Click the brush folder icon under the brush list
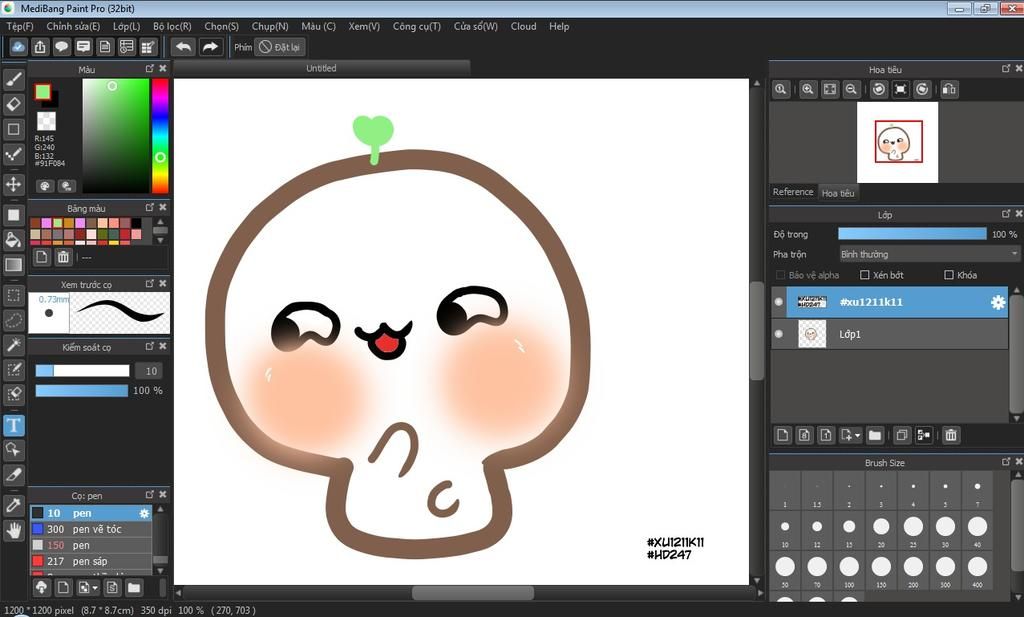1024x617 pixels. [x=134, y=588]
